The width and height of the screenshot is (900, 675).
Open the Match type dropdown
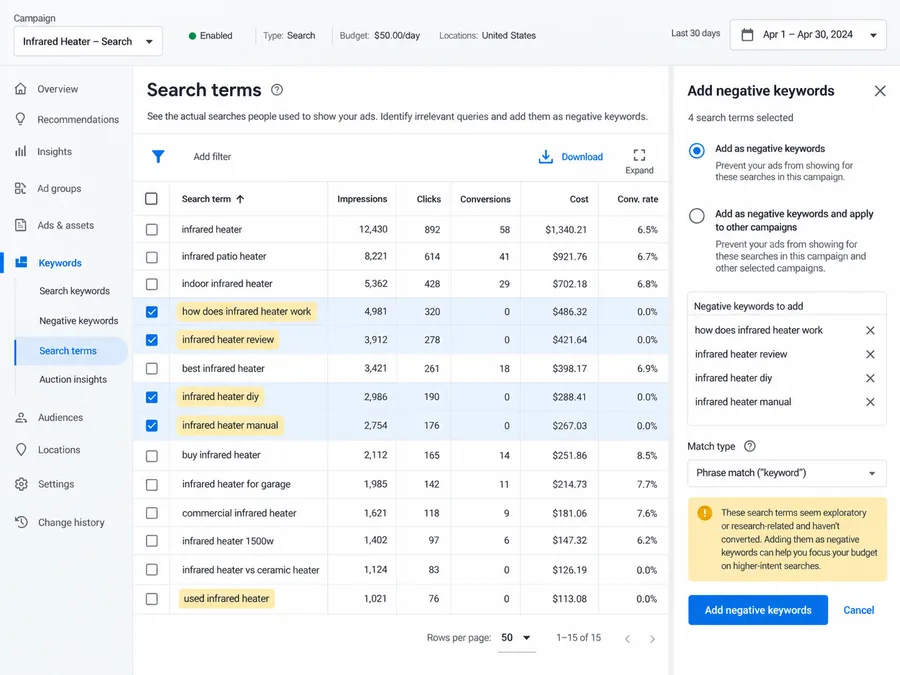[x=786, y=473]
